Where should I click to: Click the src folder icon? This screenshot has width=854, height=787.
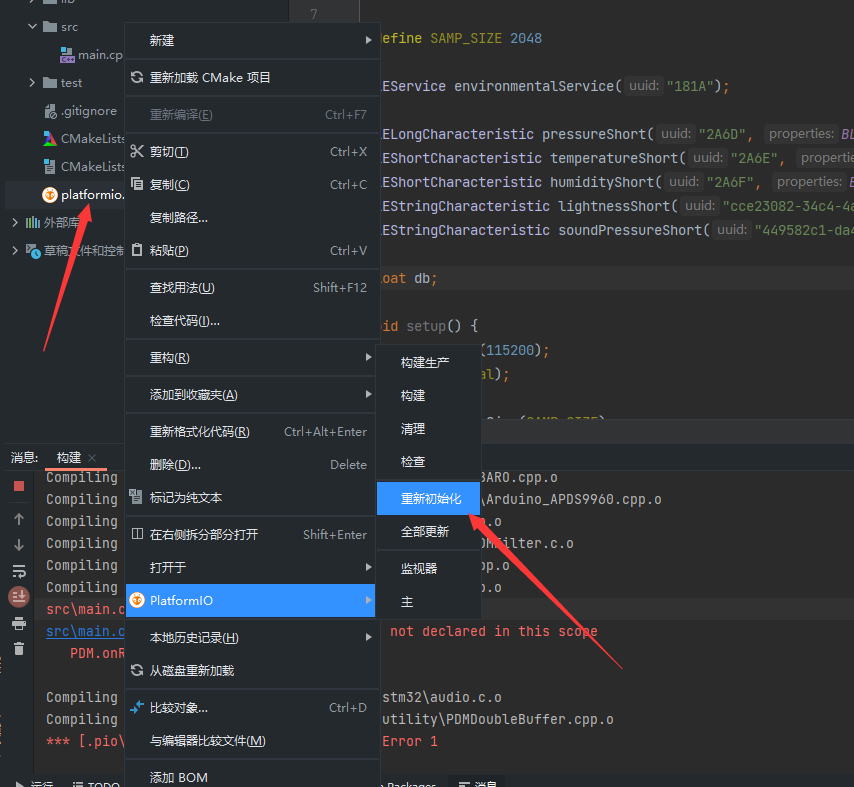tap(50, 26)
